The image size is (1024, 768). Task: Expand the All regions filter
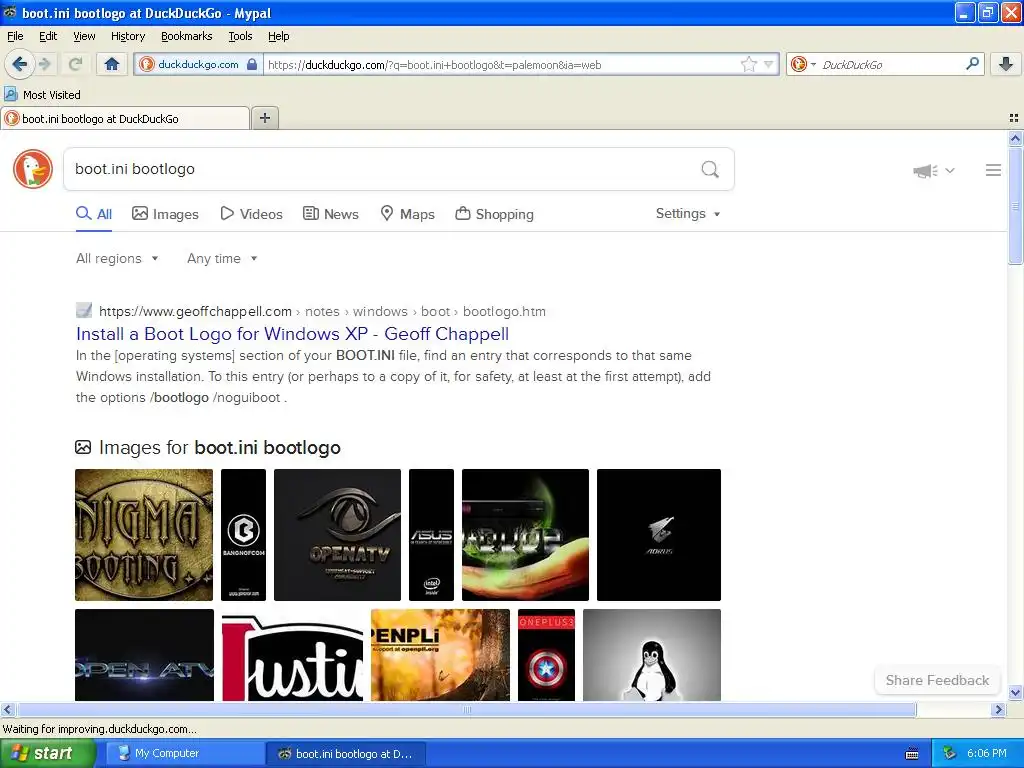tap(117, 259)
